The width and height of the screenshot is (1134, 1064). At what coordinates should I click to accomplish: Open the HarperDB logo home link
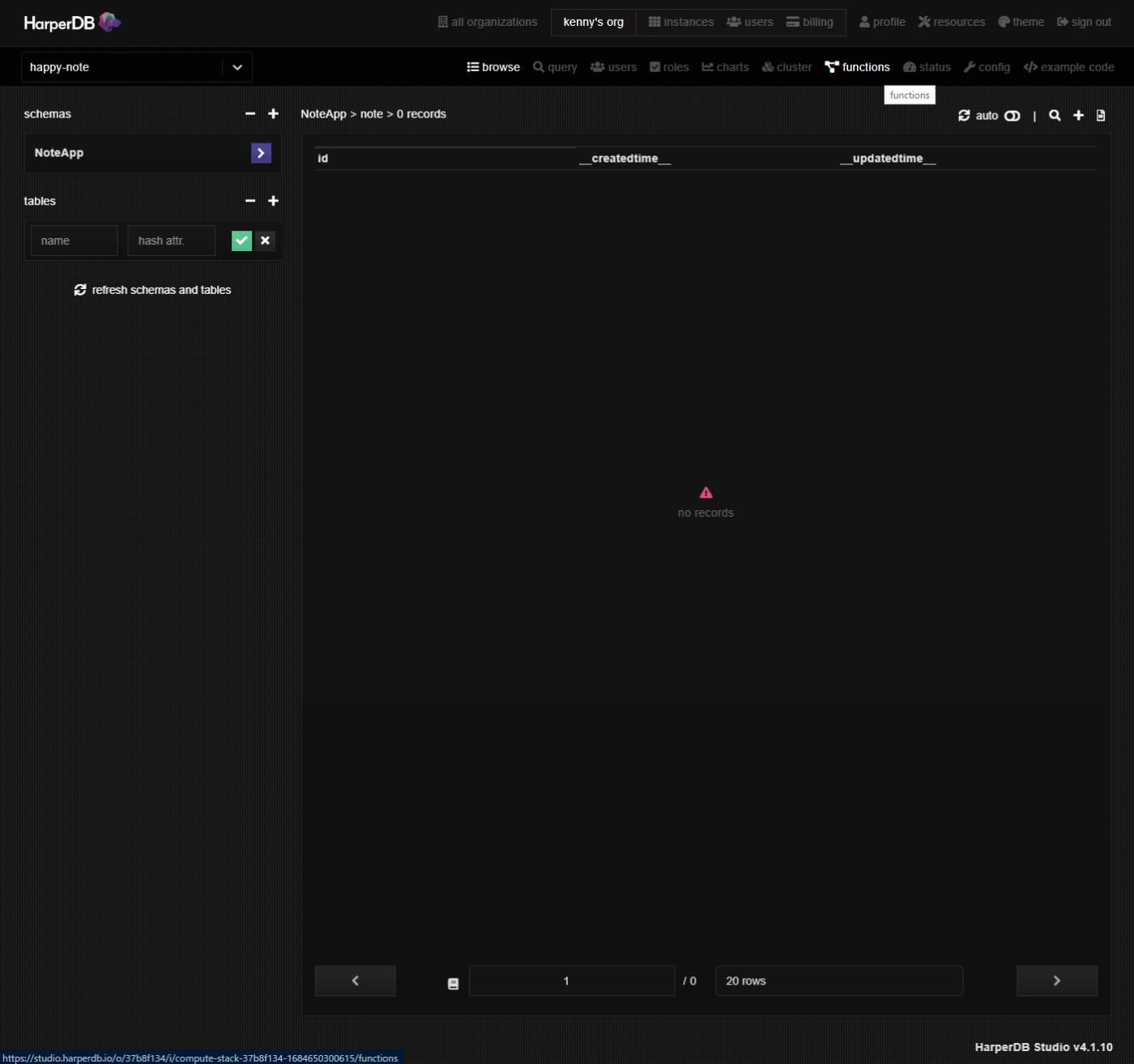72,23
